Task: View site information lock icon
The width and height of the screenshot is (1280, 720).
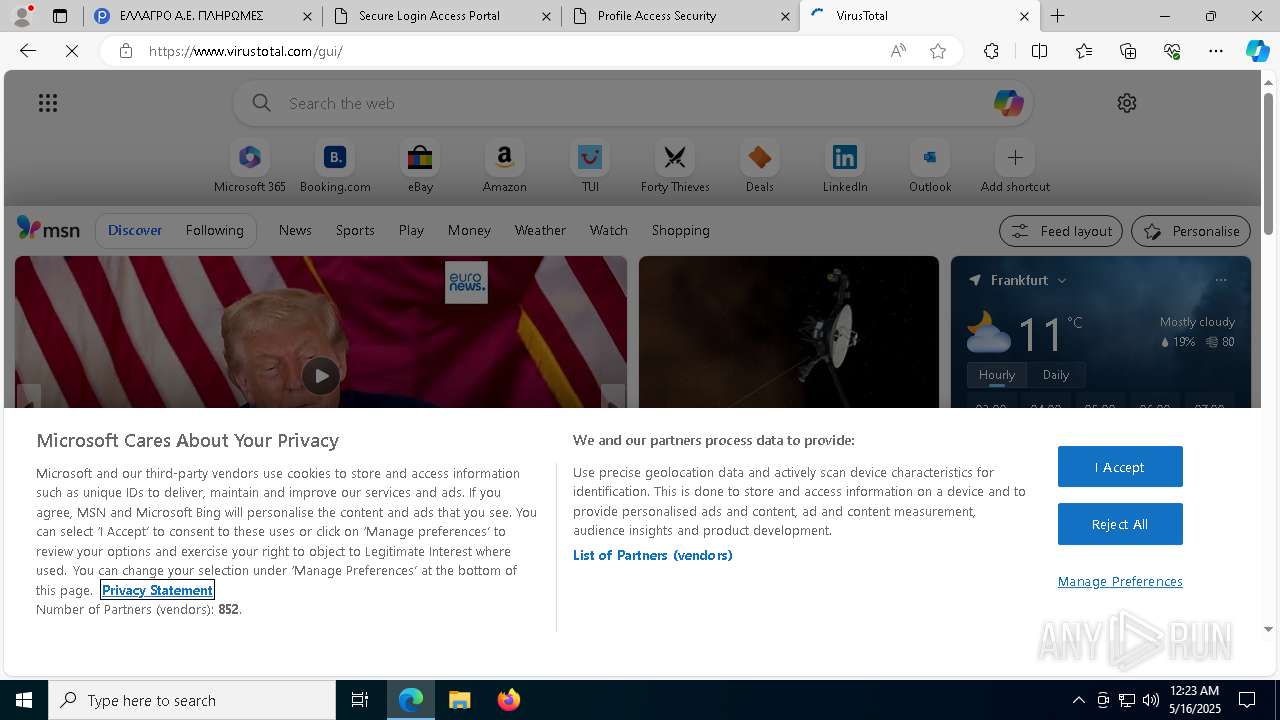Action: click(x=126, y=51)
